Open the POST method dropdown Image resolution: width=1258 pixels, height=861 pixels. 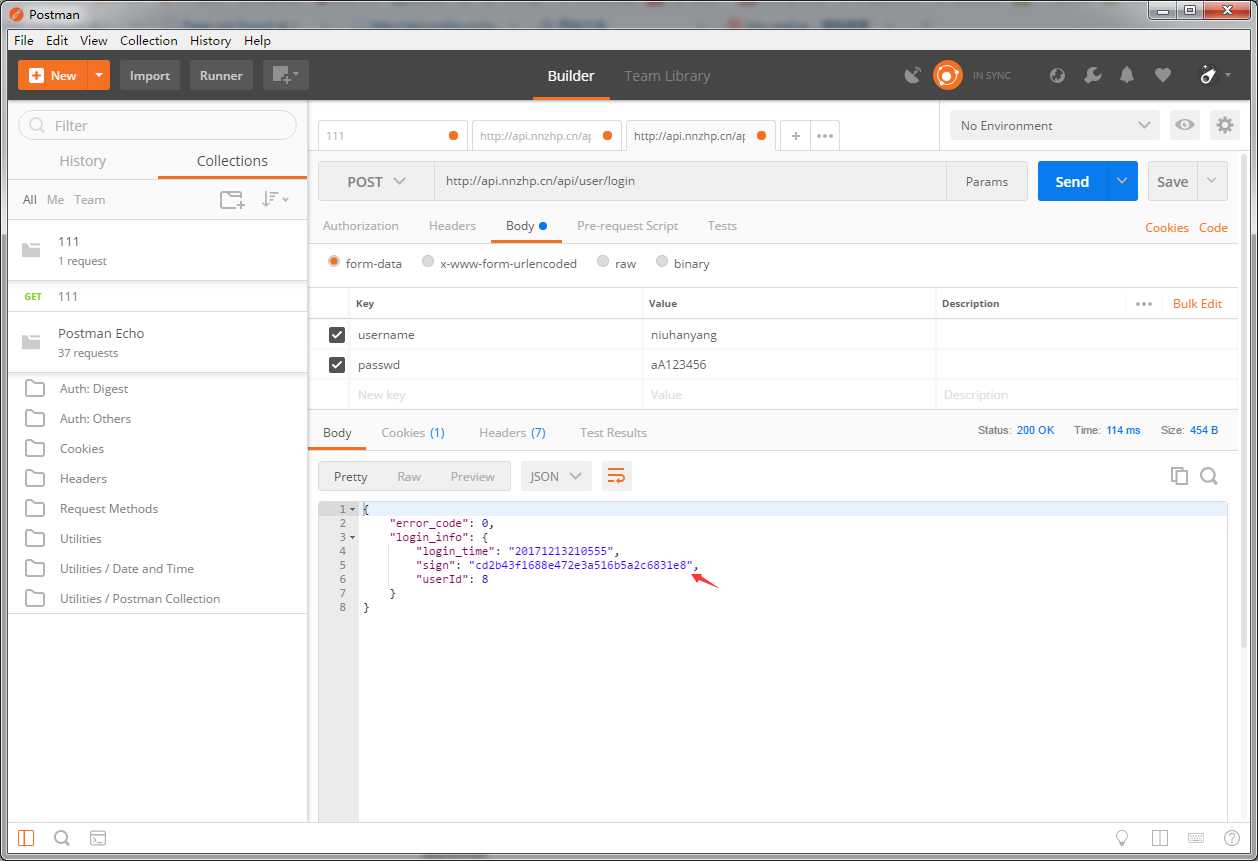(x=376, y=181)
